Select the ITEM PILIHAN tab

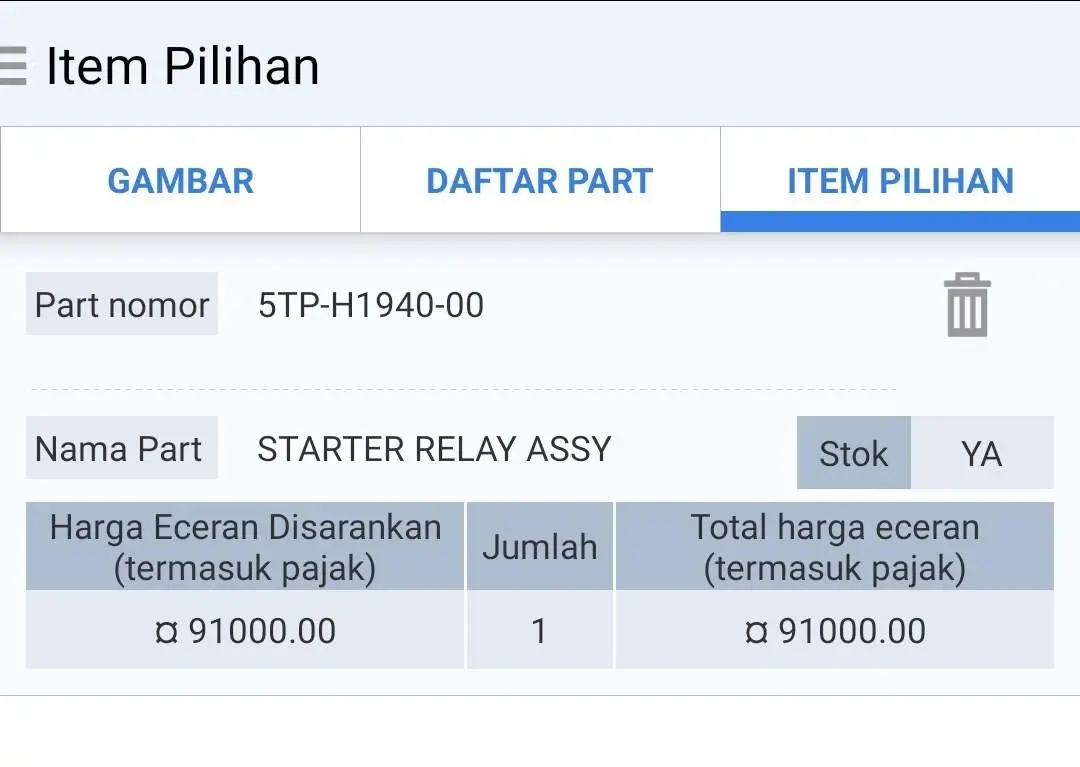pos(900,180)
